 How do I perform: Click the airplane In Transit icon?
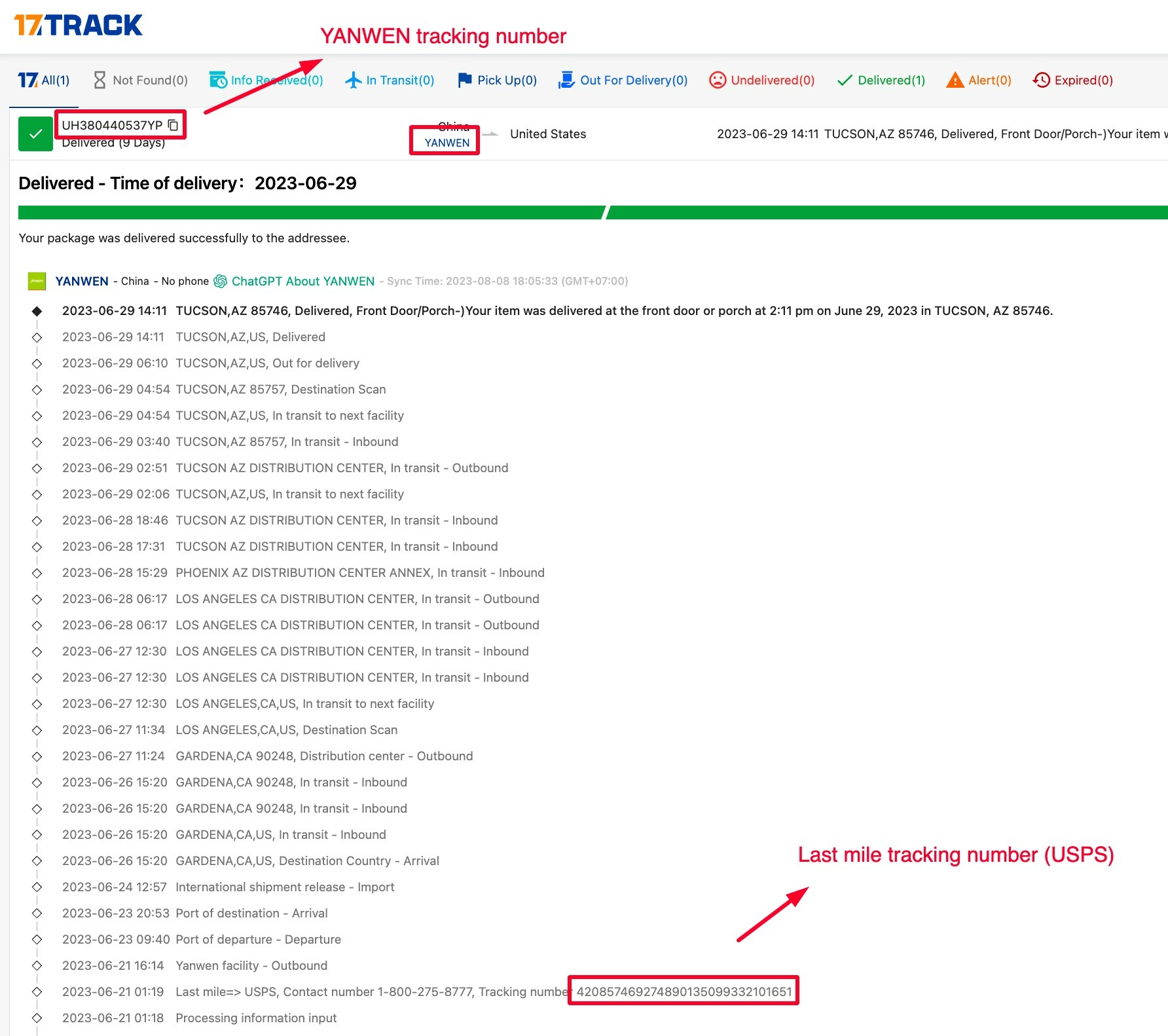click(x=353, y=80)
